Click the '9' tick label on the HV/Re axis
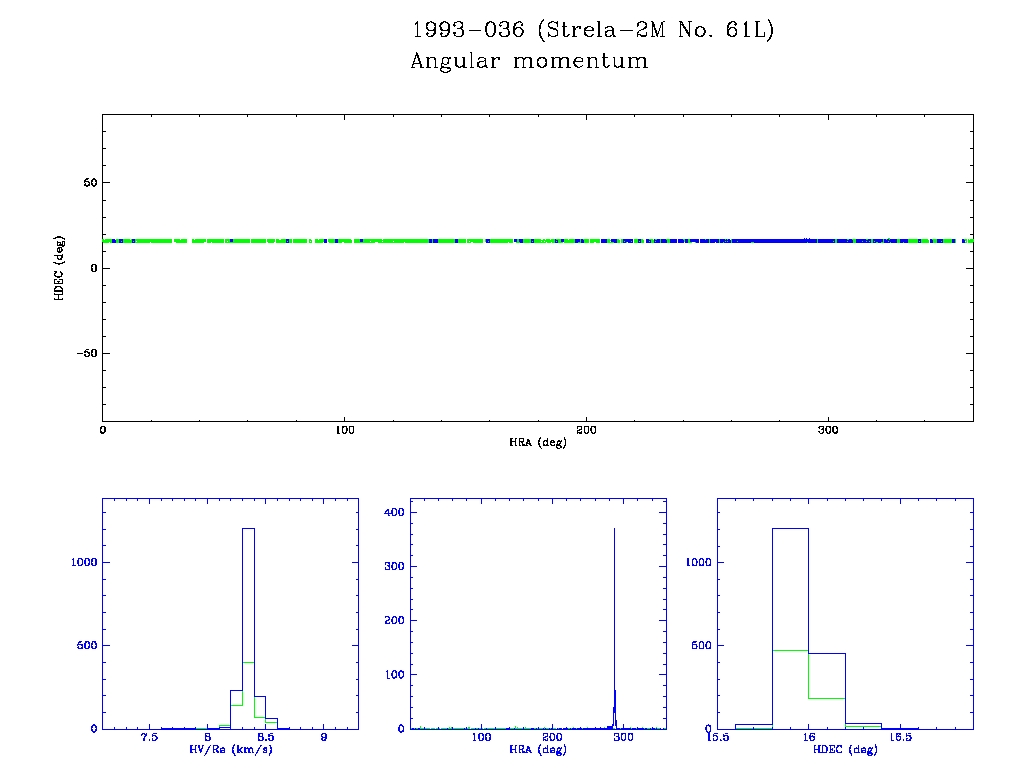Screen dimensions: 1024x768 tap(323, 738)
